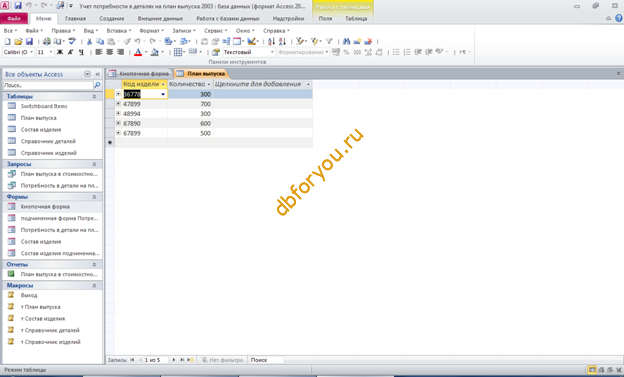624x377 pixels.
Task: Click the Copy icon in toolbar
Action: click(100, 41)
